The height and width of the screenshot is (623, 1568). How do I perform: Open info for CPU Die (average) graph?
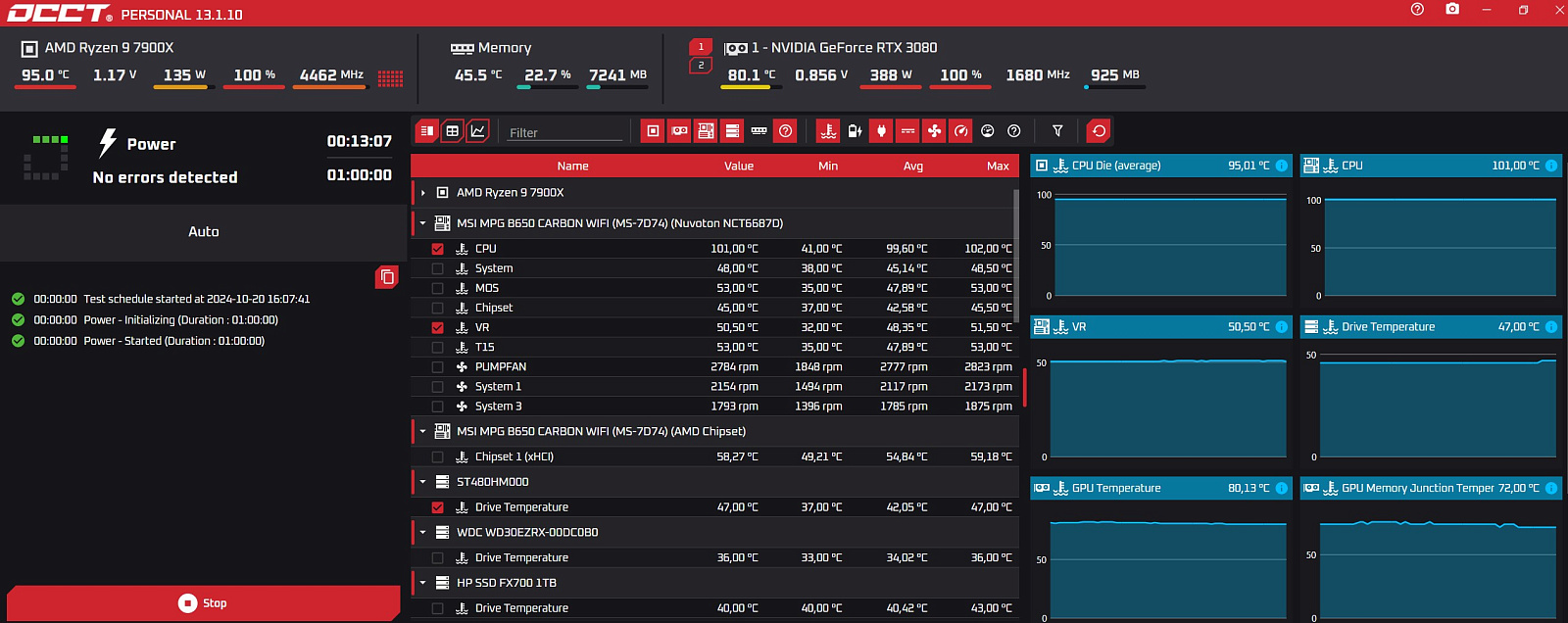(1281, 166)
